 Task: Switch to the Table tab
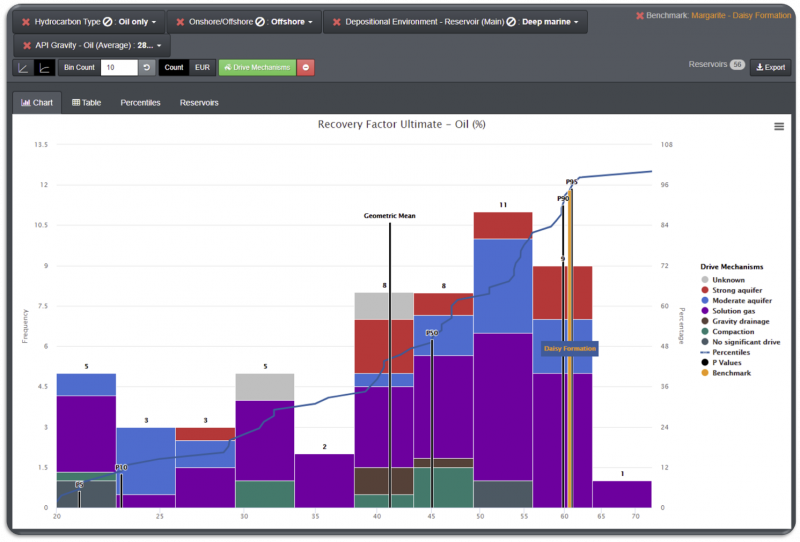pyautogui.click(x=87, y=102)
